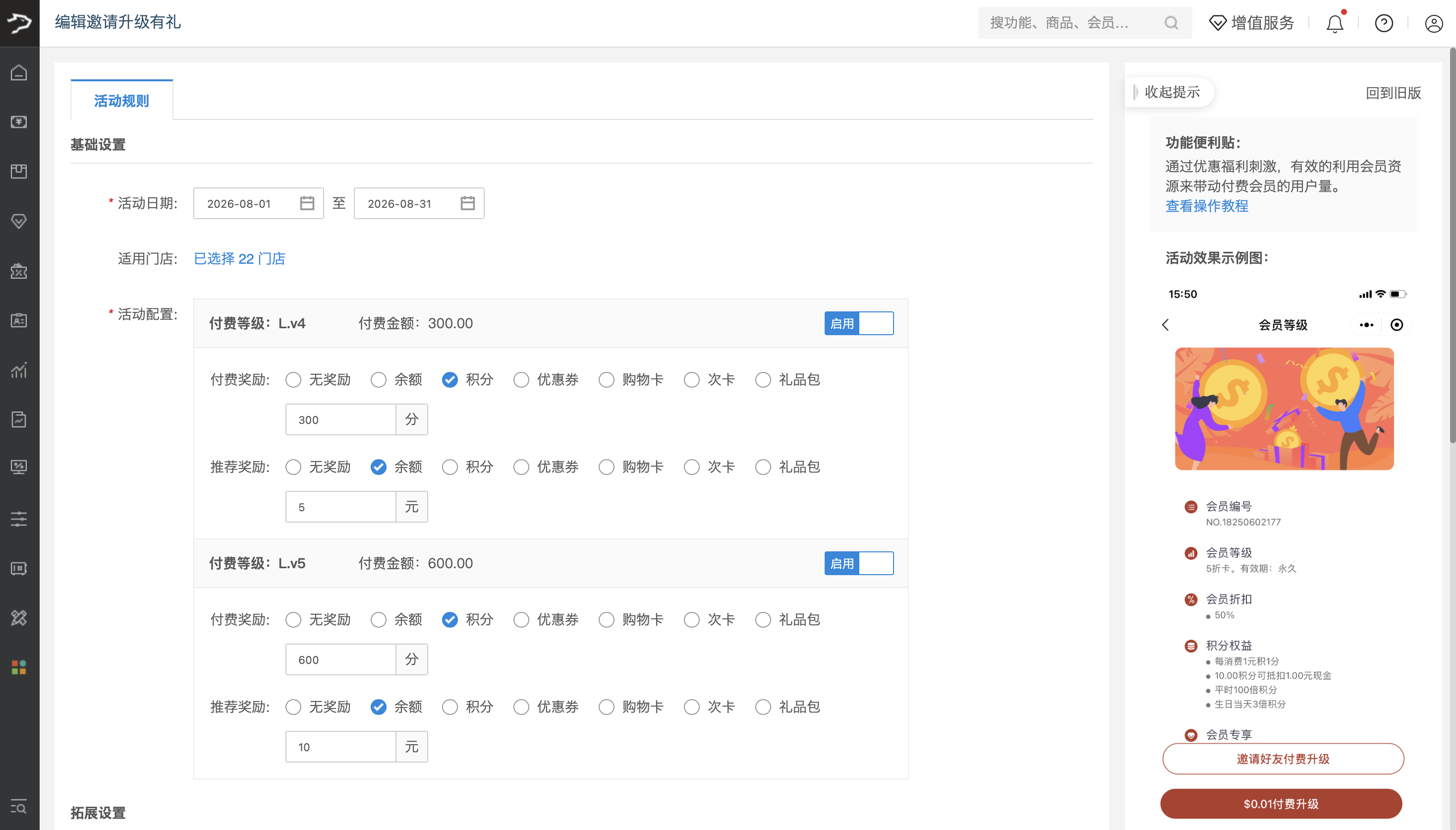
Task: Open the user account icon
Action: (1434, 23)
